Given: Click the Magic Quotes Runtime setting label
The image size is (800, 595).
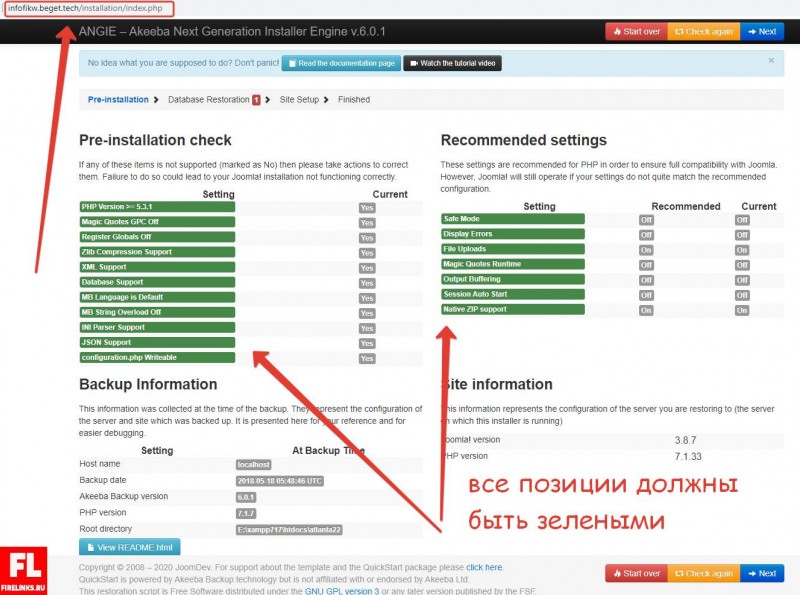Looking at the screenshot, I should pos(513,264).
